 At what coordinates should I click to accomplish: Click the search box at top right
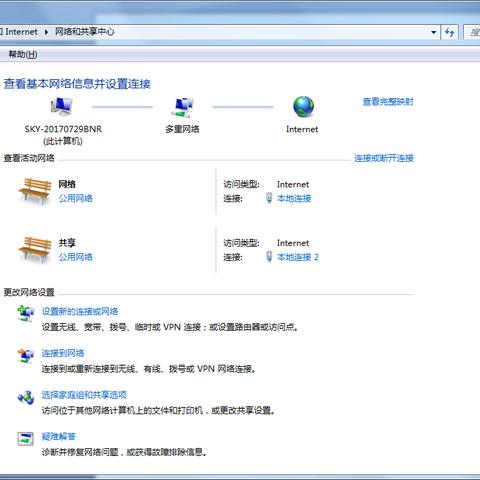[x=472, y=32]
